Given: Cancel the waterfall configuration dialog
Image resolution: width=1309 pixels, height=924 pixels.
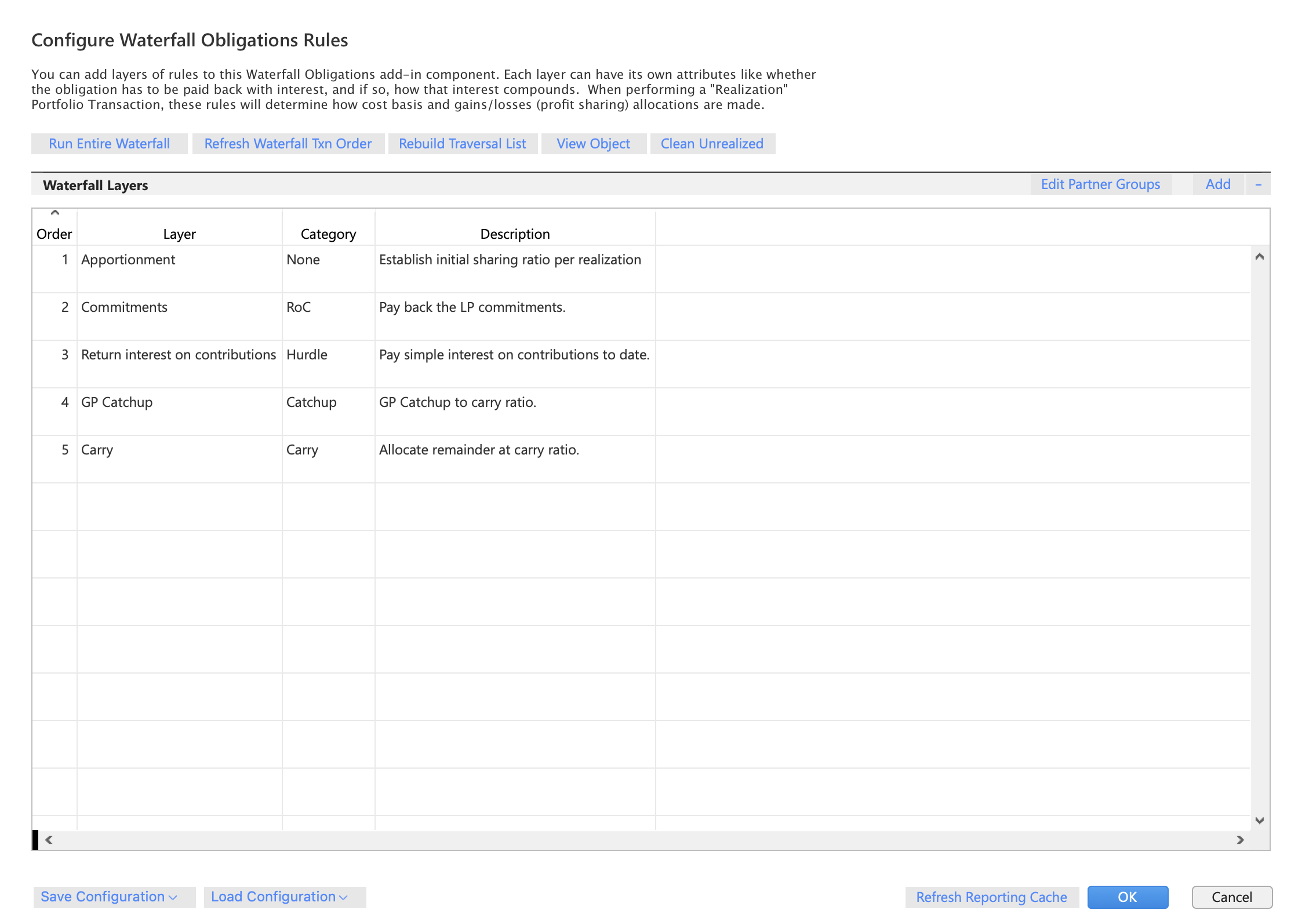Looking at the screenshot, I should (x=1232, y=897).
